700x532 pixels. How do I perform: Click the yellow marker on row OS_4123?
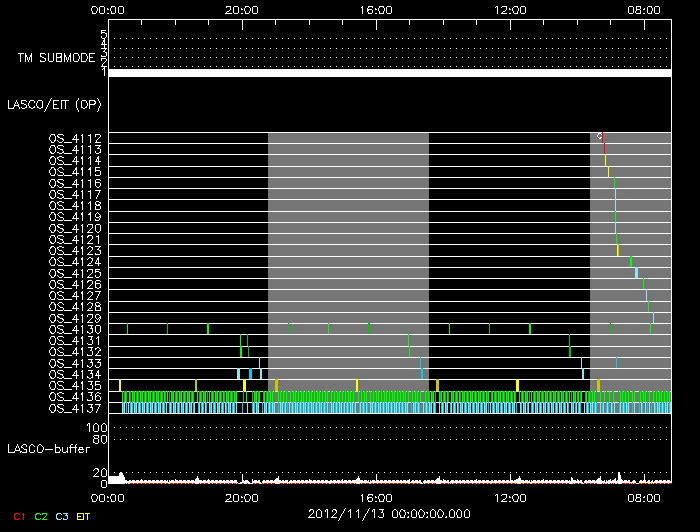[x=618, y=250]
